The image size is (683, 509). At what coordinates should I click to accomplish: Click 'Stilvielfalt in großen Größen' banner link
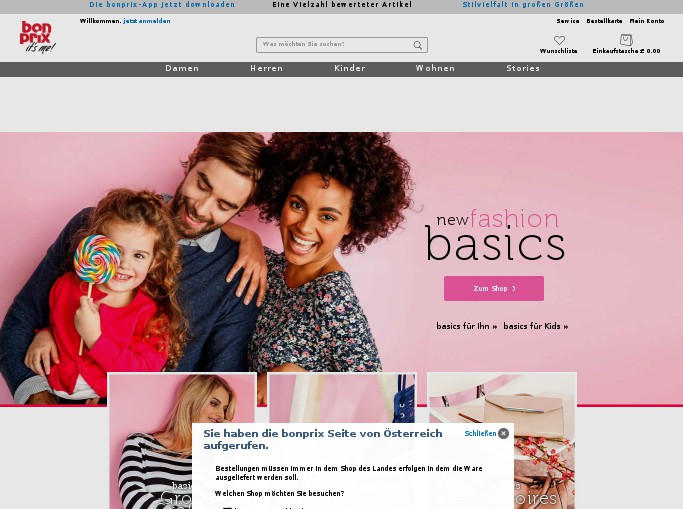click(x=523, y=5)
